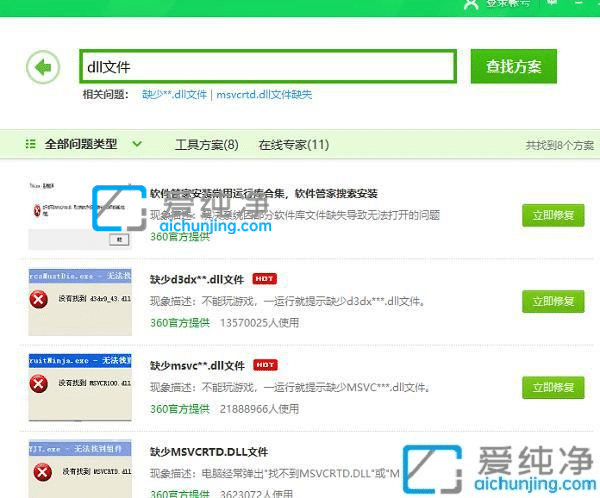Click the list icon beside 全部问题类型
This screenshot has width=600, height=498.
tap(30, 144)
